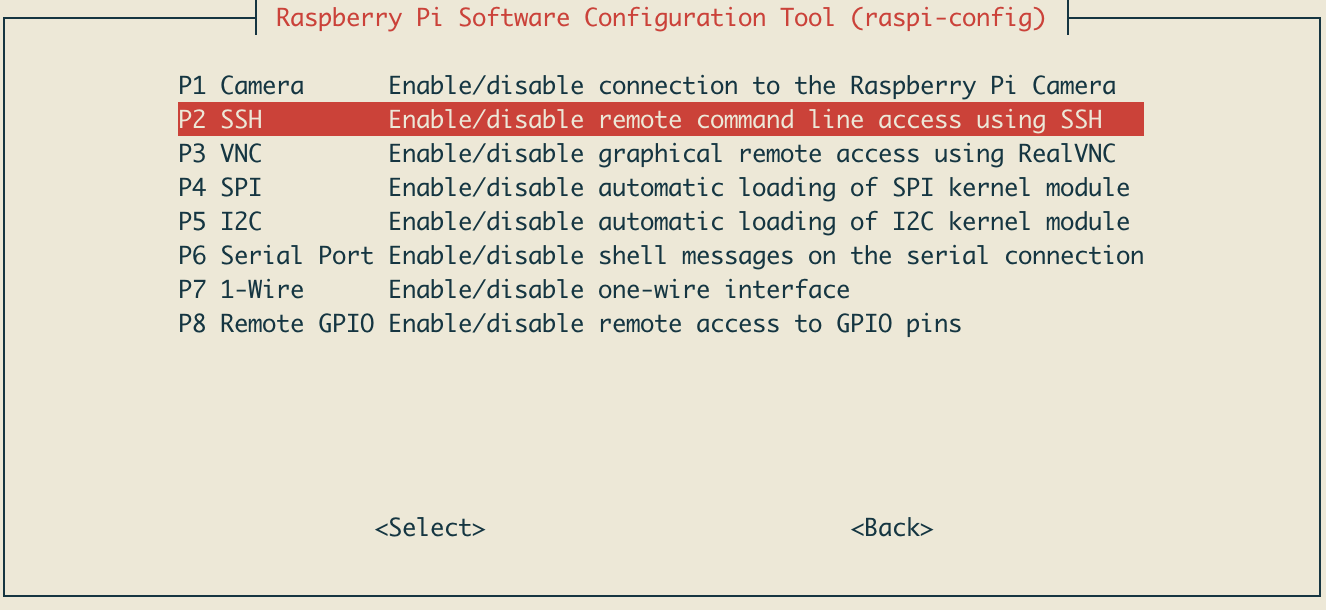The image size is (1326, 610).
Task: Select the P6 Serial Port entry
Action: click(x=276, y=256)
